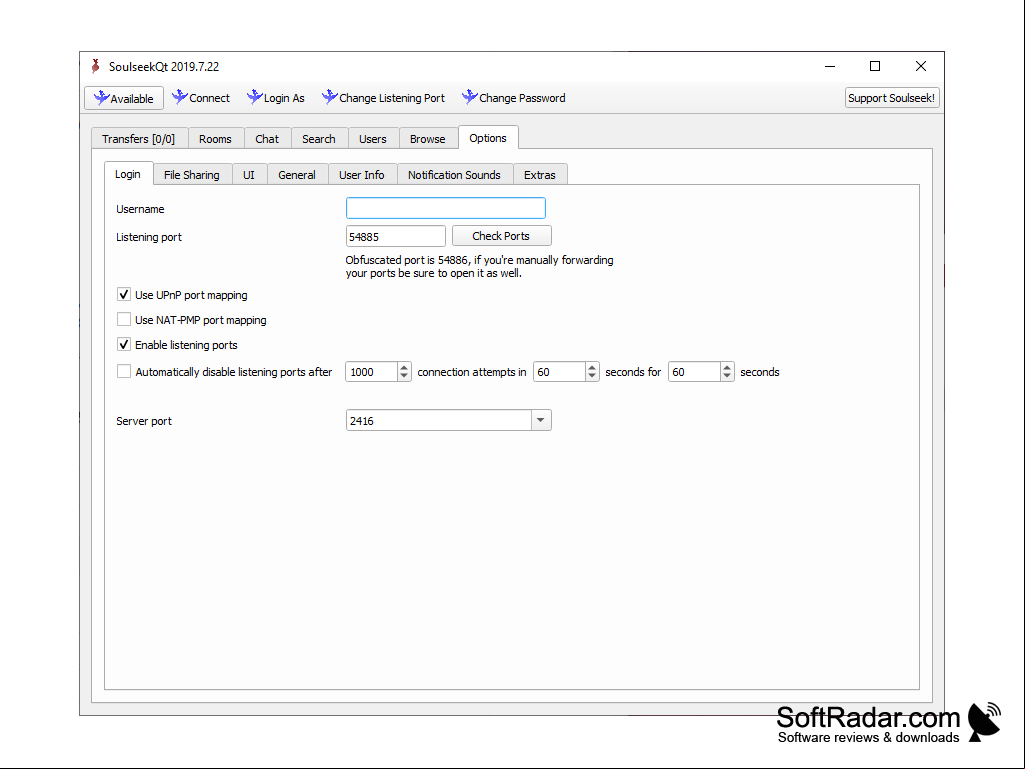Open the Users tab
Image resolution: width=1025 pixels, height=769 pixels.
point(373,139)
